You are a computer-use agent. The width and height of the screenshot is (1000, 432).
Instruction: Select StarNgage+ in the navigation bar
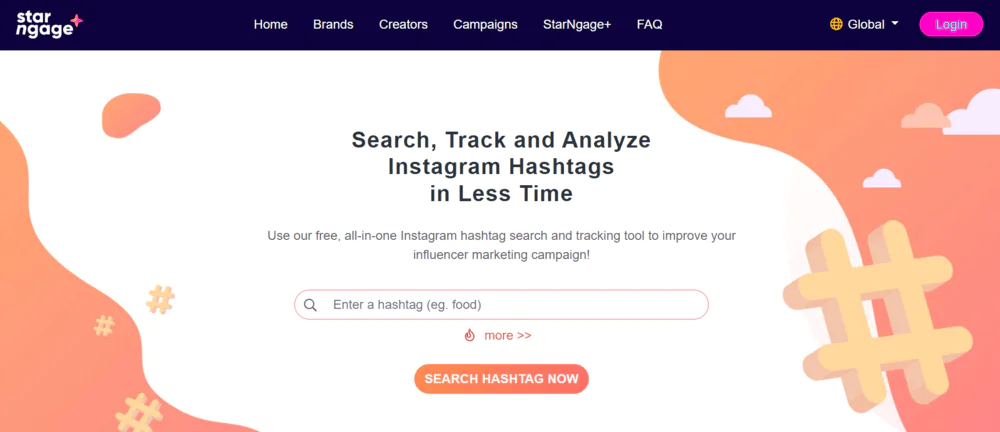[577, 24]
